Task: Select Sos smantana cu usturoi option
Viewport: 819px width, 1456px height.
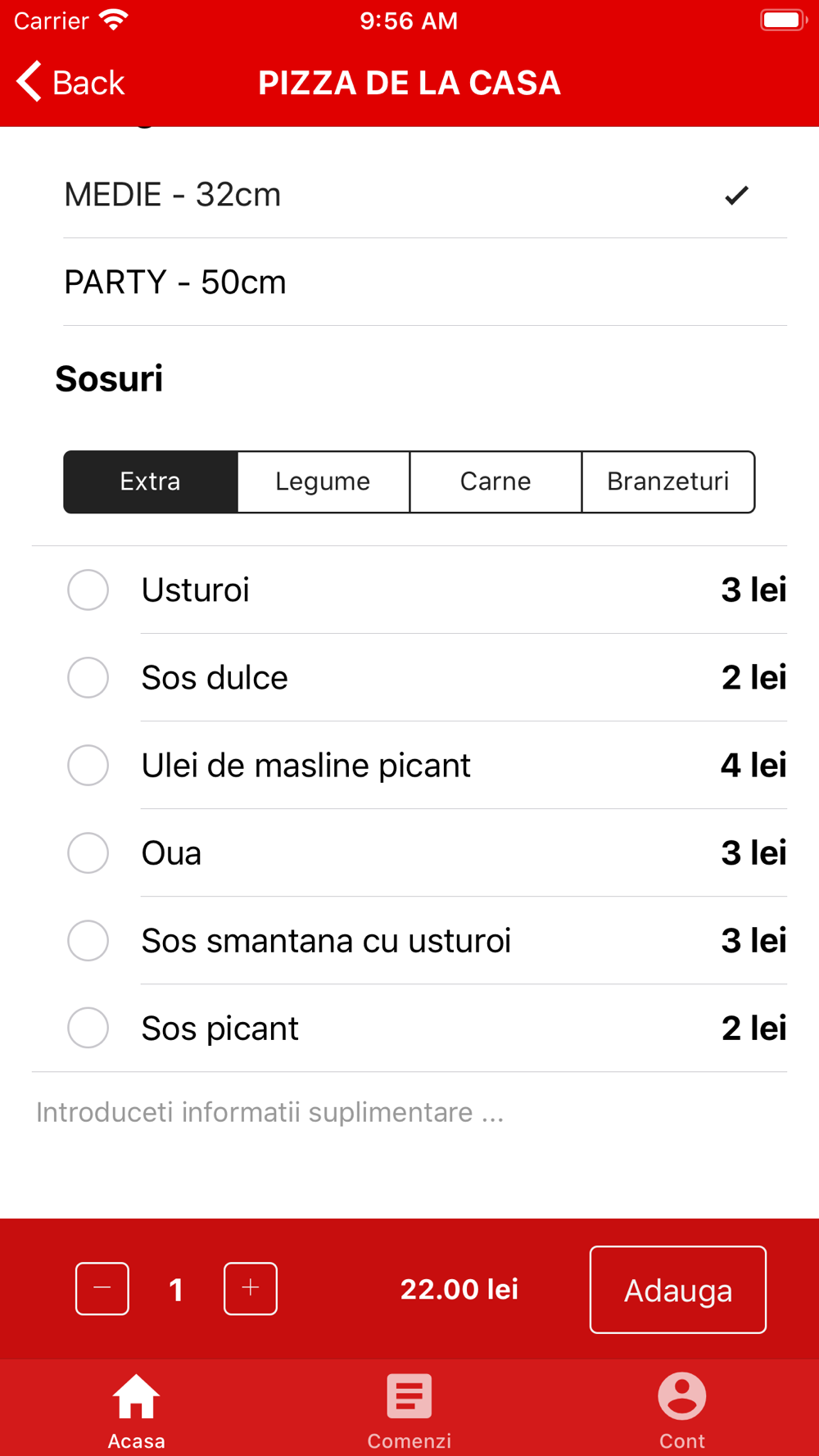Action: pyautogui.click(x=409, y=940)
